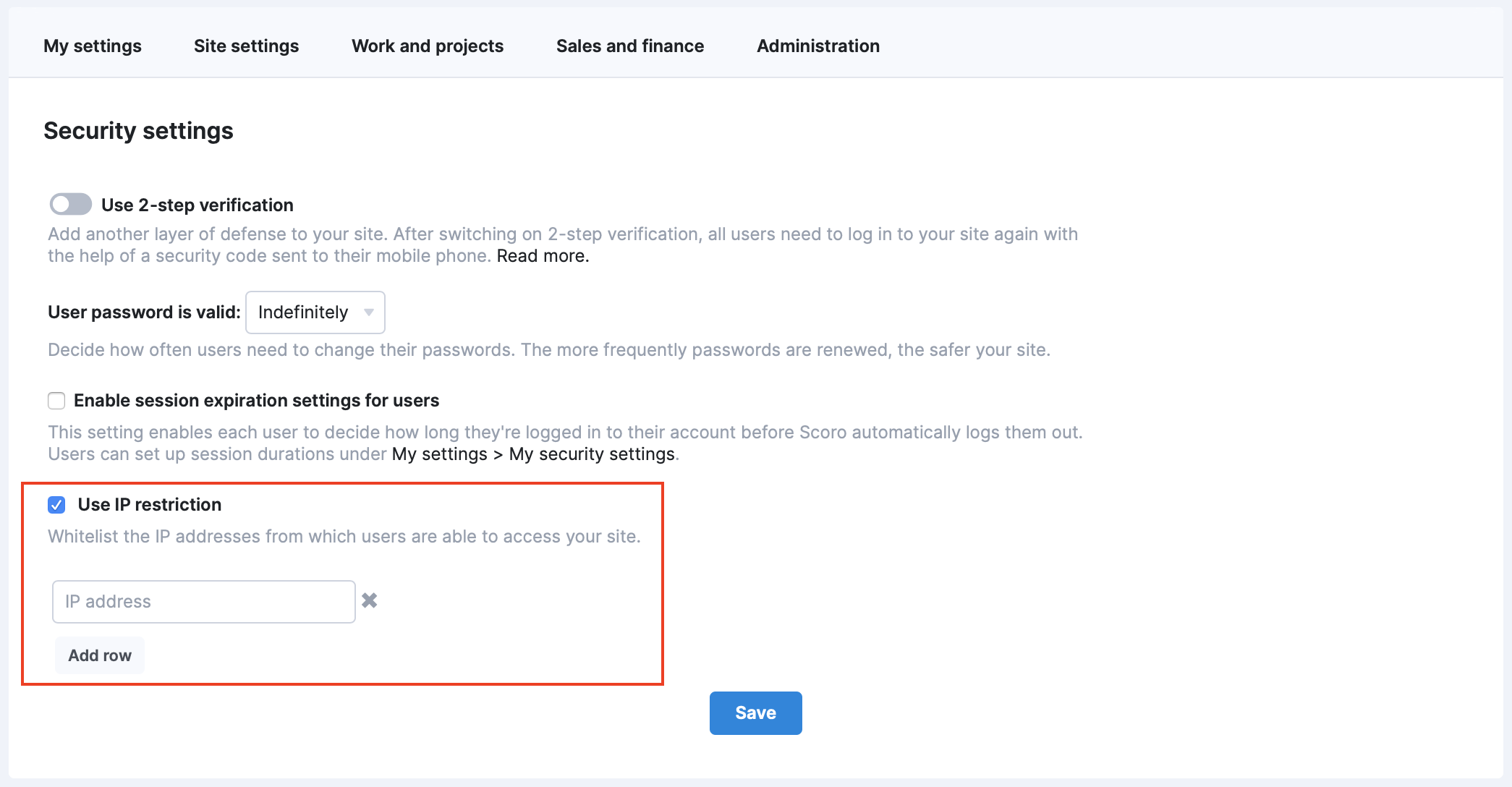Click the Use IP restriction label

pyautogui.click(x=150, y=505)
